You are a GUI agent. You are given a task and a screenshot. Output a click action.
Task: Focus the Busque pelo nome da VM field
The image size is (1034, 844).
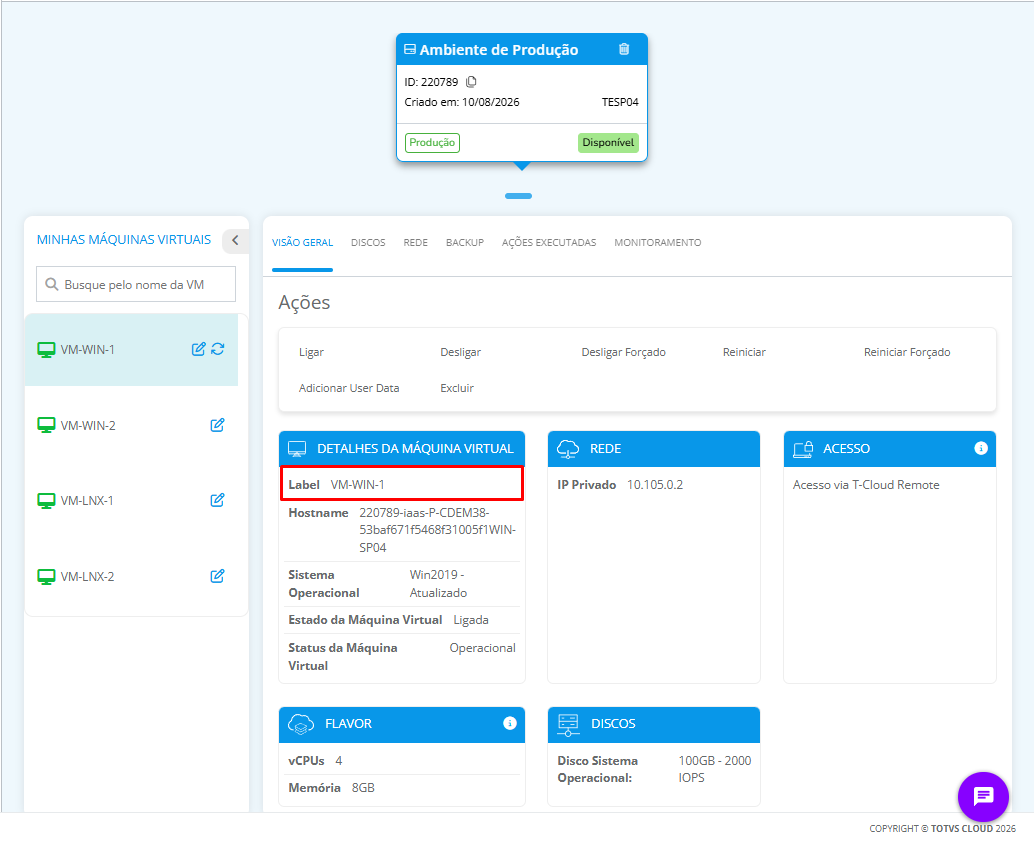click(x=136, y=284)
